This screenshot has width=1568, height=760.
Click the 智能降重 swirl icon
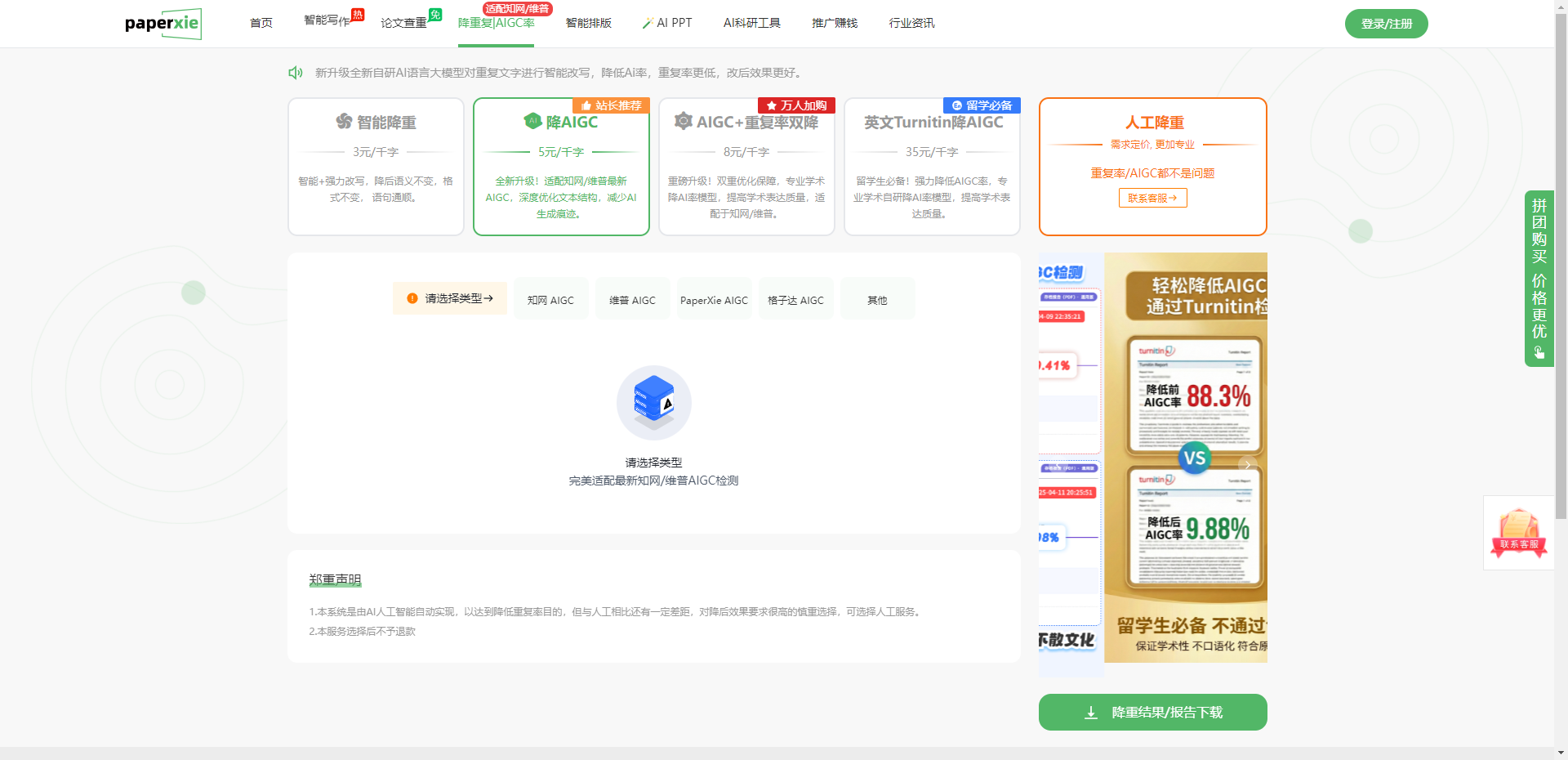344,122
